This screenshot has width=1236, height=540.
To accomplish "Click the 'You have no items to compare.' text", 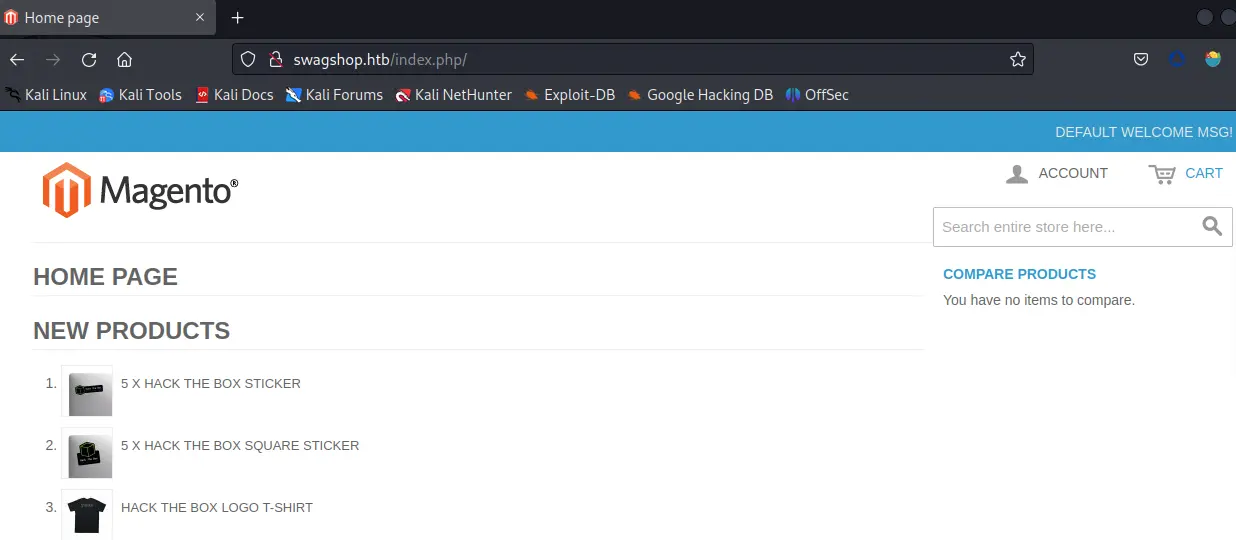I will coord(1039,300).
